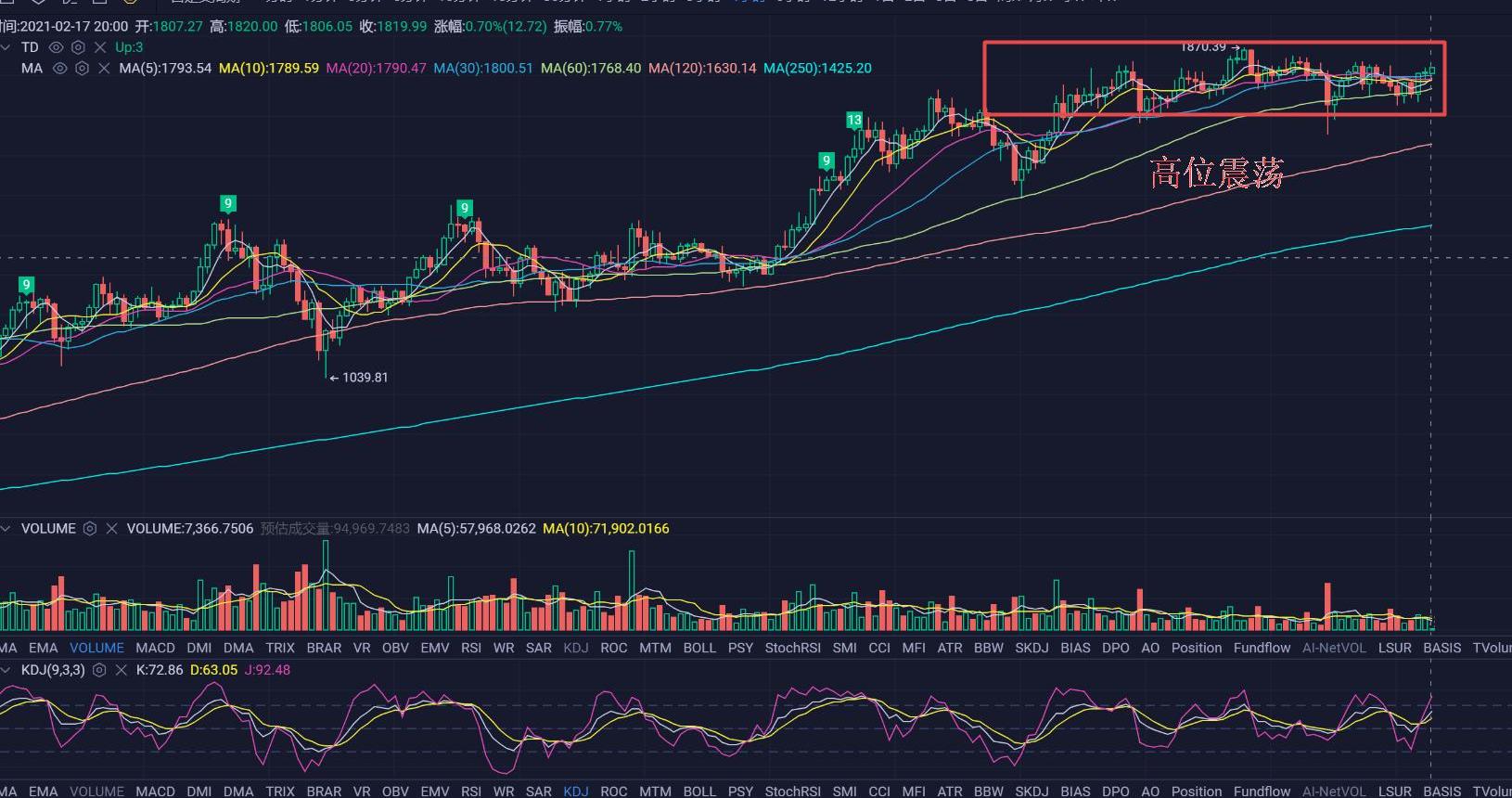Screen dimensions: 1512x798
Task: Click the MA(250) cyan legend value
Action: click(817, 69)
